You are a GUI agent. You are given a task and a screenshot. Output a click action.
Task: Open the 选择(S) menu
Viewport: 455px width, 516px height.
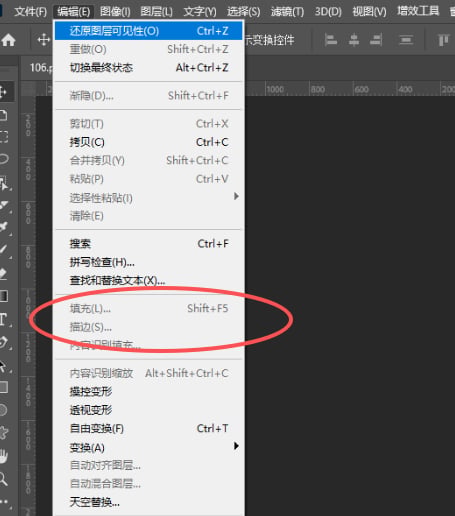click(243, 12)
